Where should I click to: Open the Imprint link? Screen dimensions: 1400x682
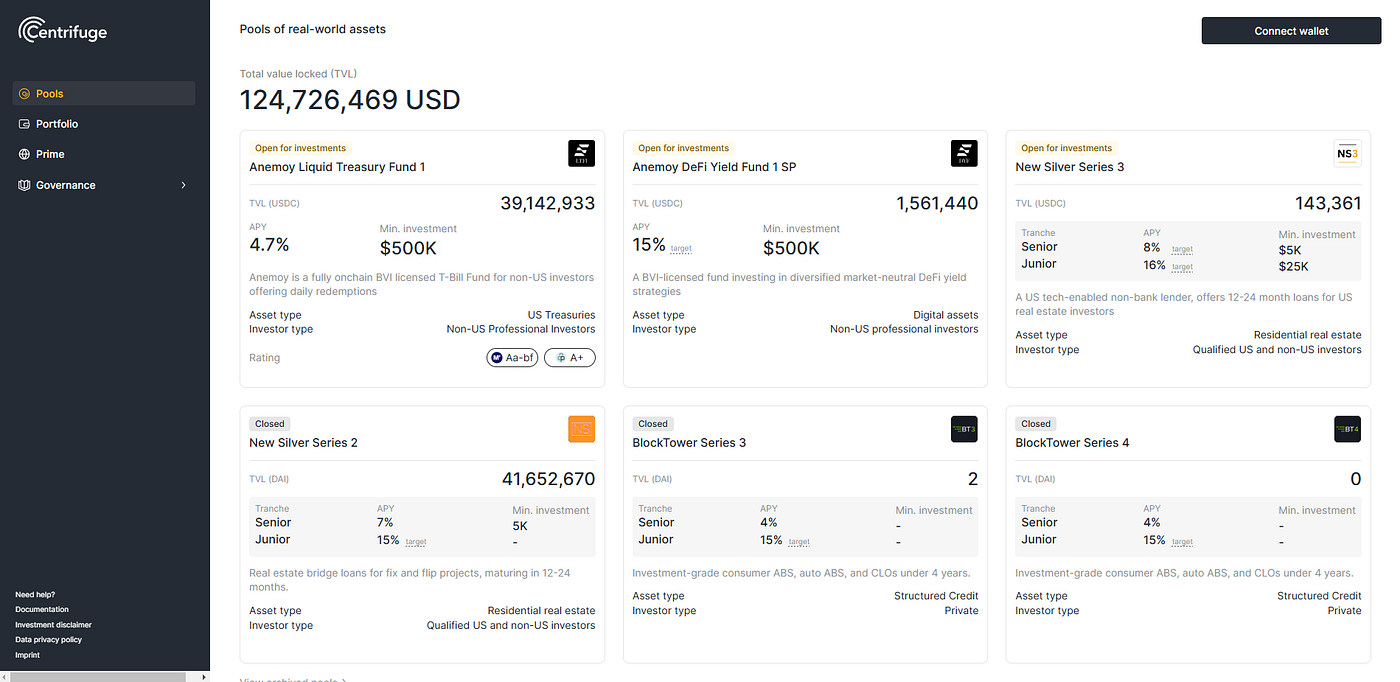(x=28, y=655)
